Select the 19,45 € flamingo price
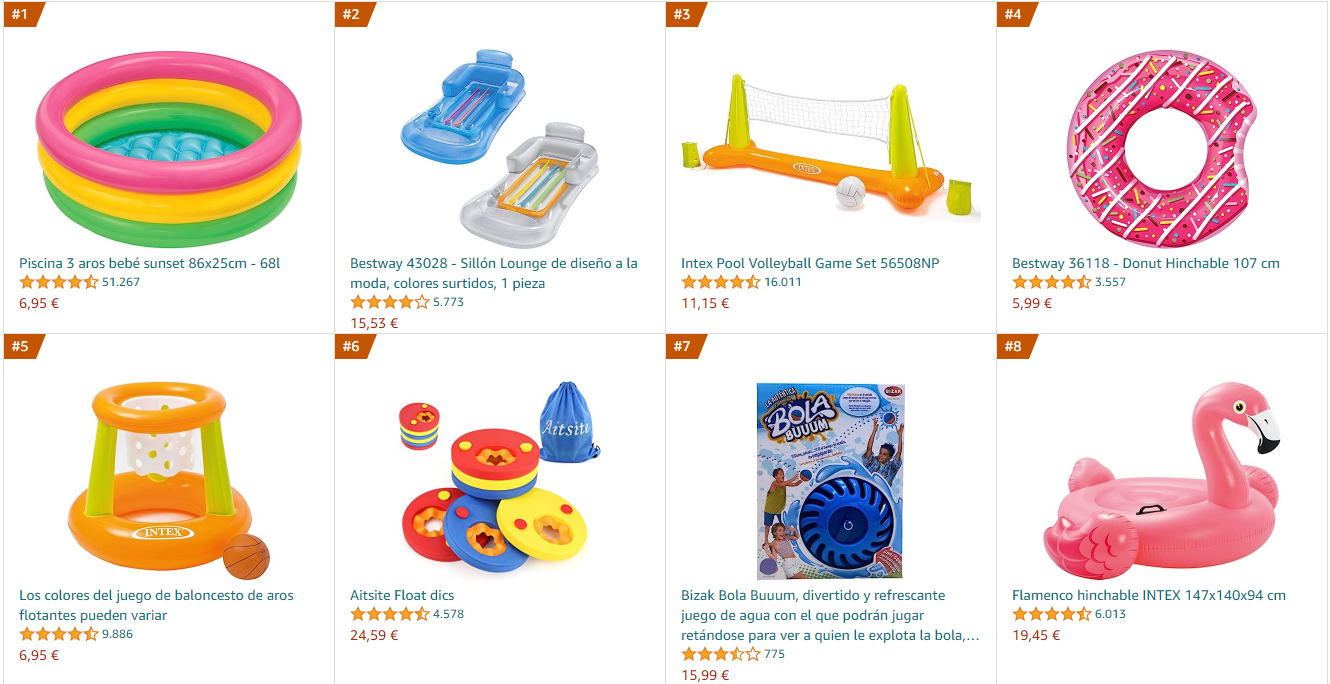The image size is (1330, 684). (x=1036, y=634)
